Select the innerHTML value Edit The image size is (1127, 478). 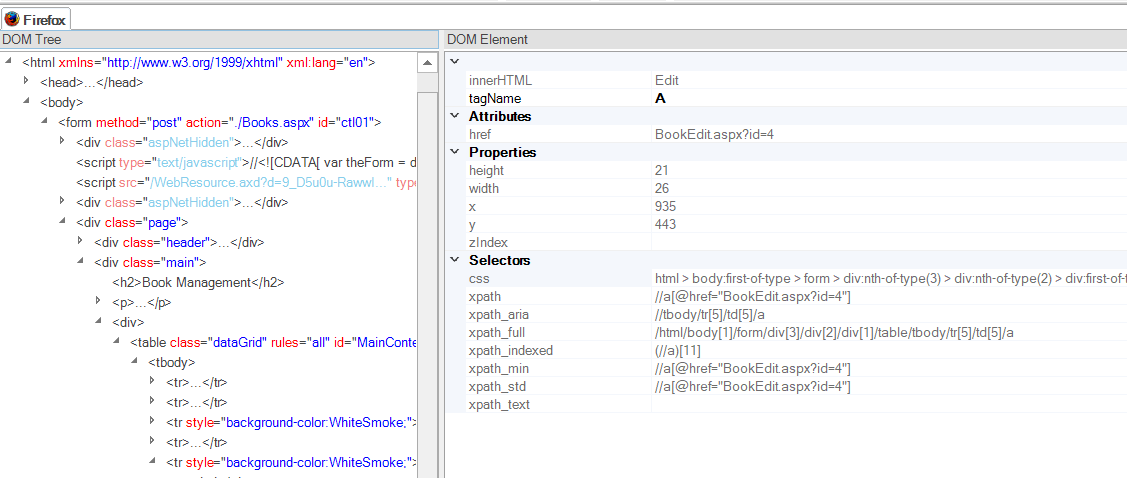[x=667, y=81]
